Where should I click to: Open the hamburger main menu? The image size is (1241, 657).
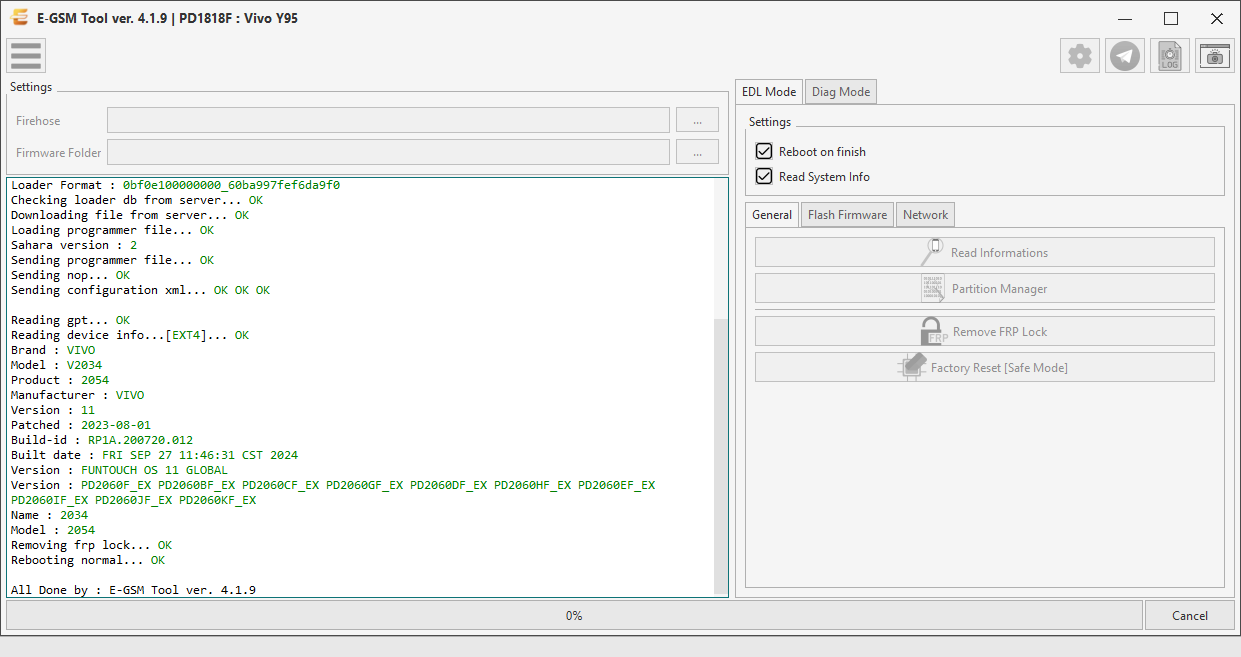[26, 56]
